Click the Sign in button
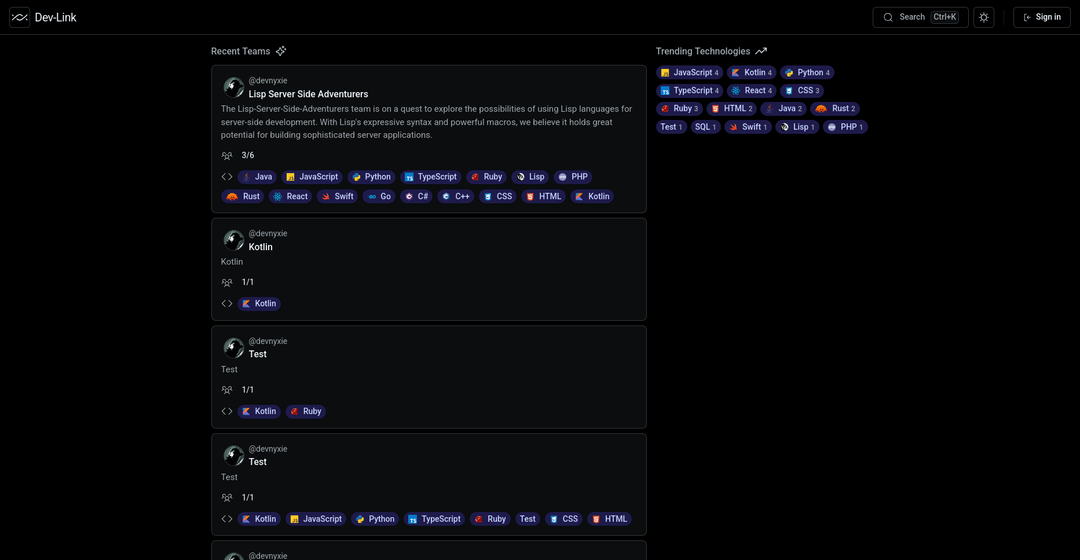 click(x=1041, y=17)
